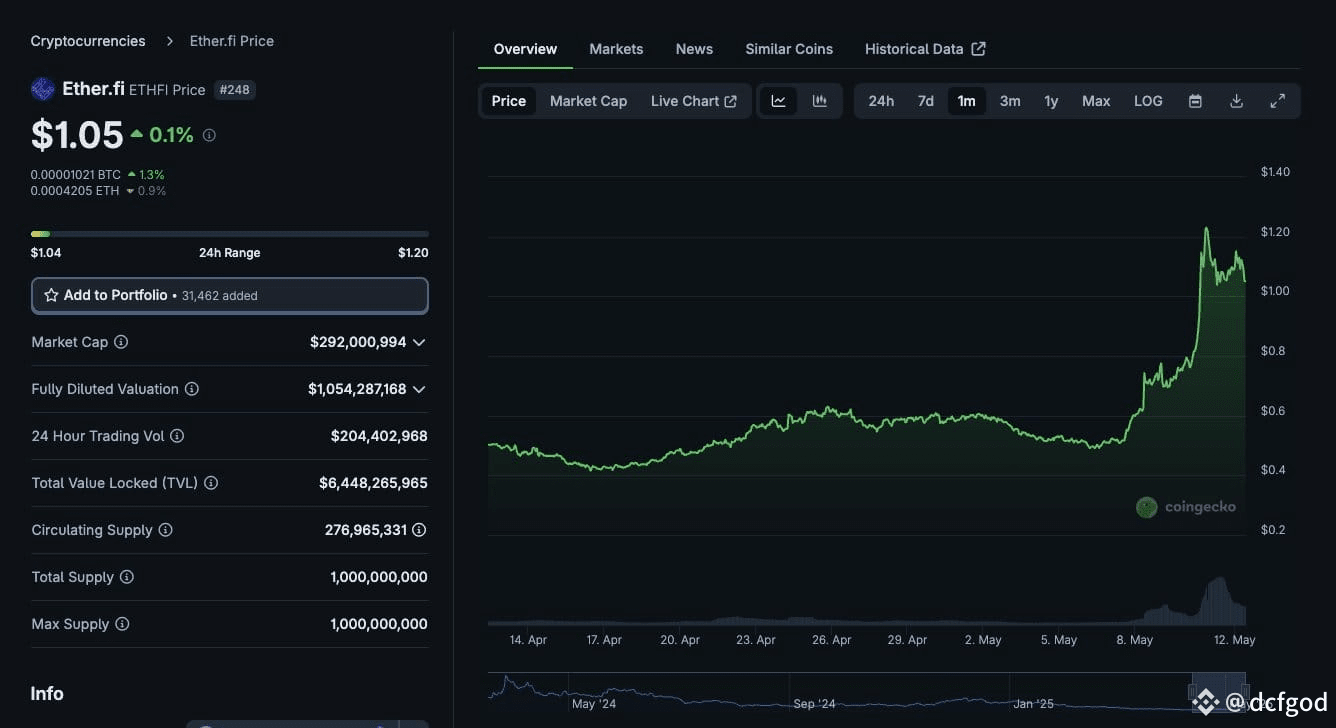Viewport: 1336px width, 728px height.
Task: Select the Price chart toggle
Action: (x=509, y=101)
